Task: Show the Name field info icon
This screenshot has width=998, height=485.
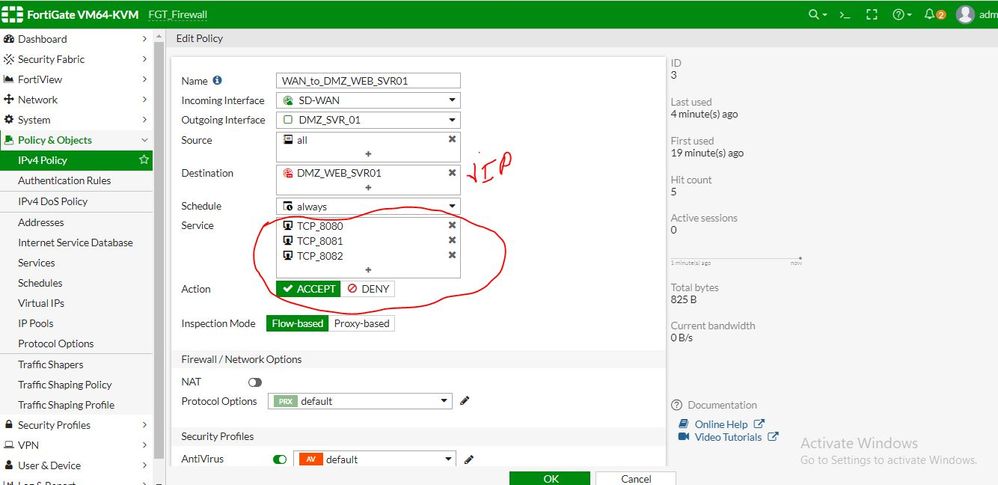Action: click(x=217, y=80)
